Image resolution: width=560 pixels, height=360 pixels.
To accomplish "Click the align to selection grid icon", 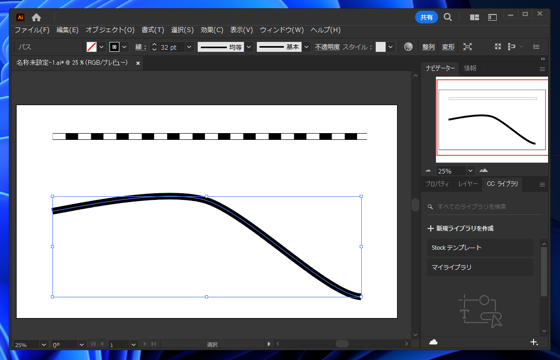I will pos(498,47).
